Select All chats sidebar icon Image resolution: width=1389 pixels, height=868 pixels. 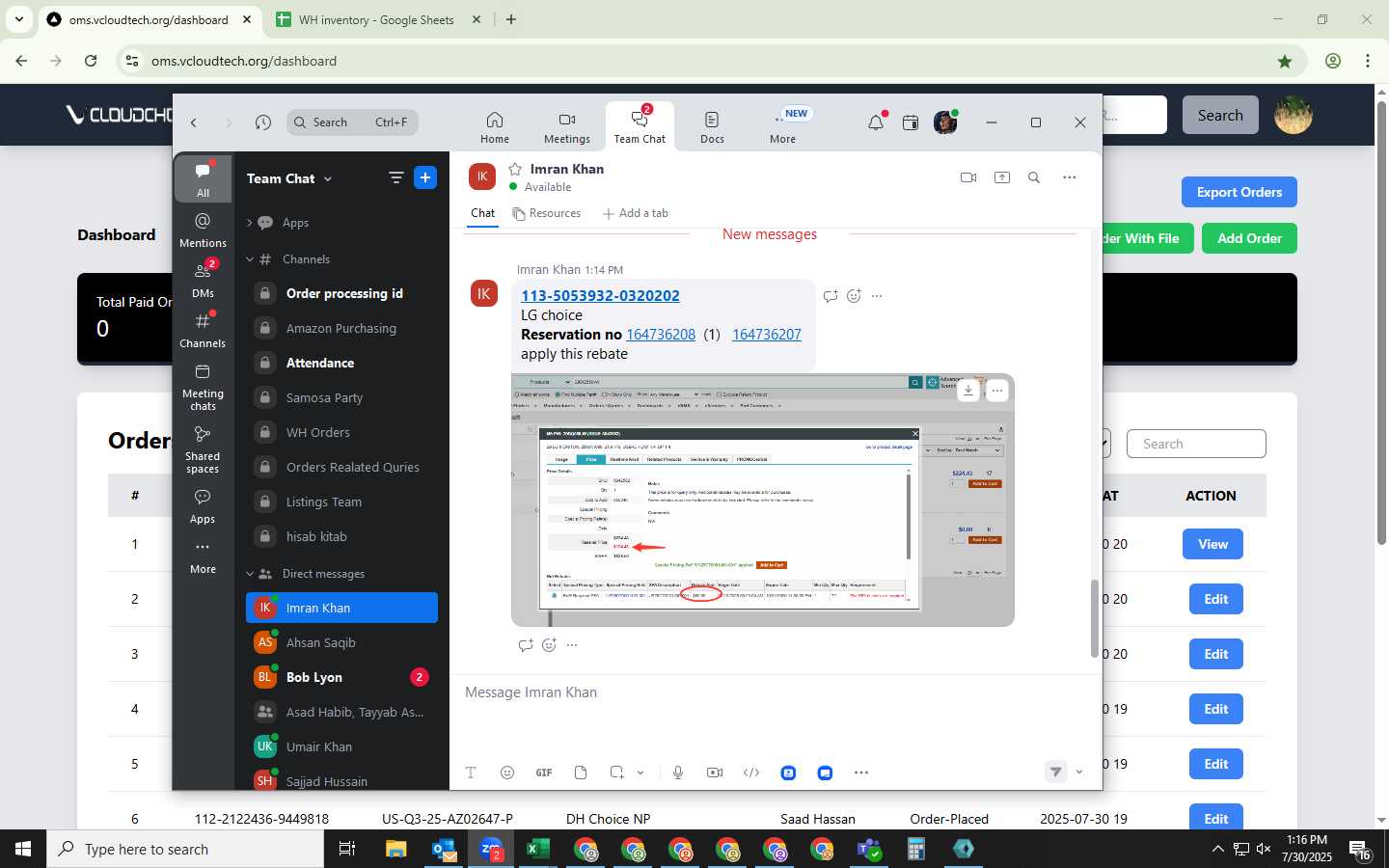click(x=203, y=178)
